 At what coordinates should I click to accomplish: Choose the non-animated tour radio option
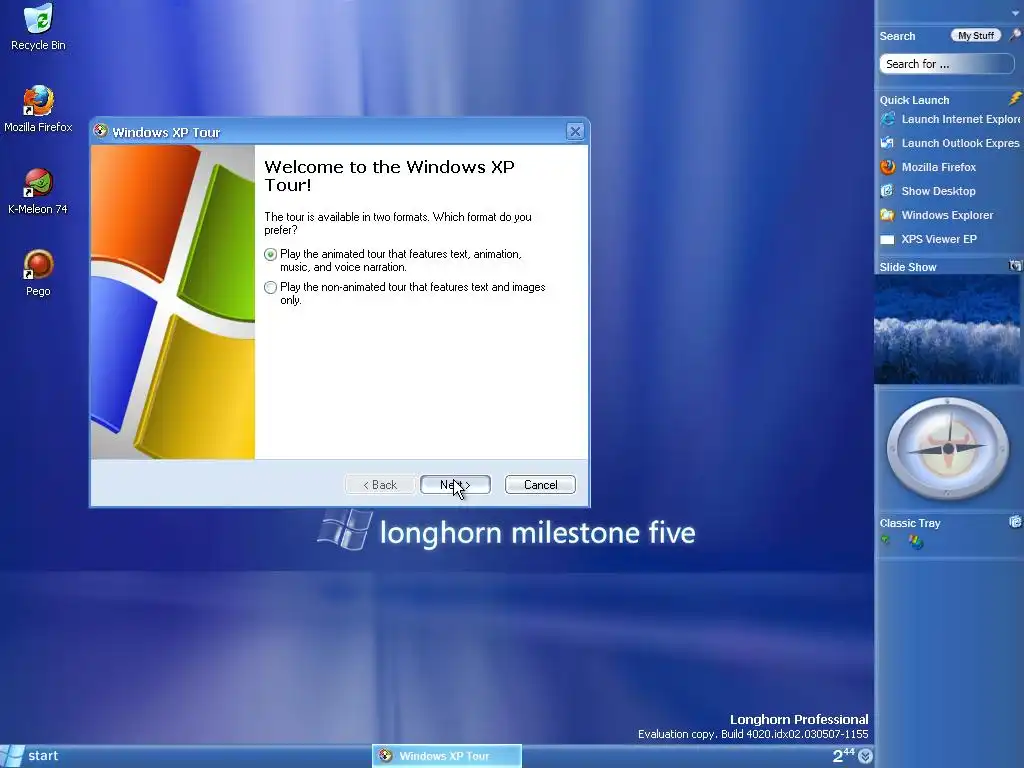(270, 287)
